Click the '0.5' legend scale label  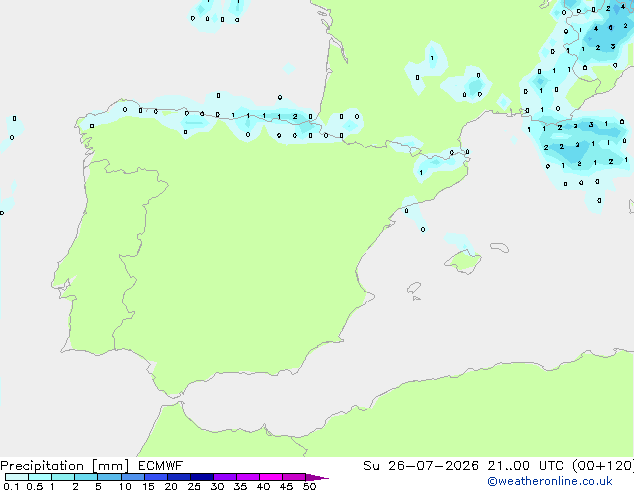point(35,486)
